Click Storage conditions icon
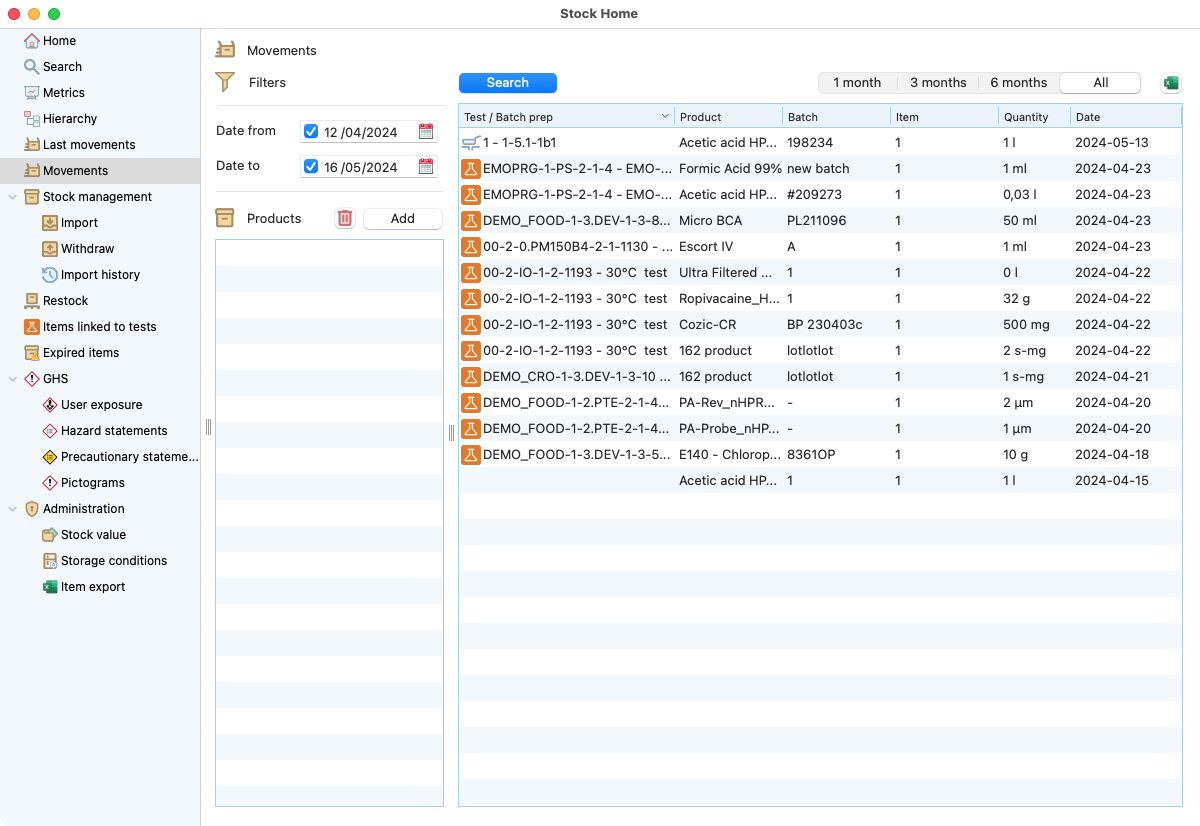This screenshot has width=1200, height=826. pos(50,561)
